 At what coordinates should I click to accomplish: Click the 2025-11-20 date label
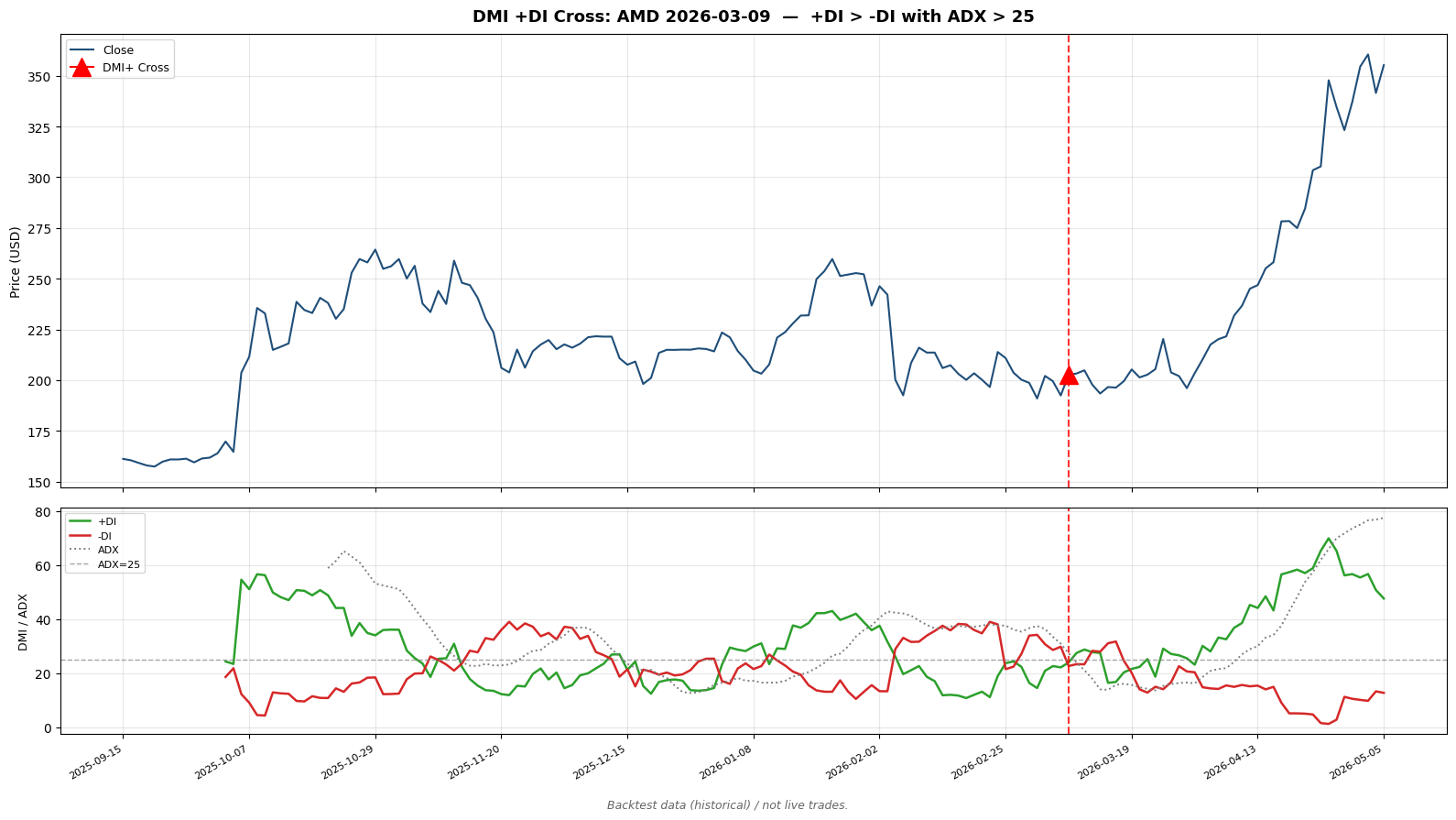[x=475, y=761]
